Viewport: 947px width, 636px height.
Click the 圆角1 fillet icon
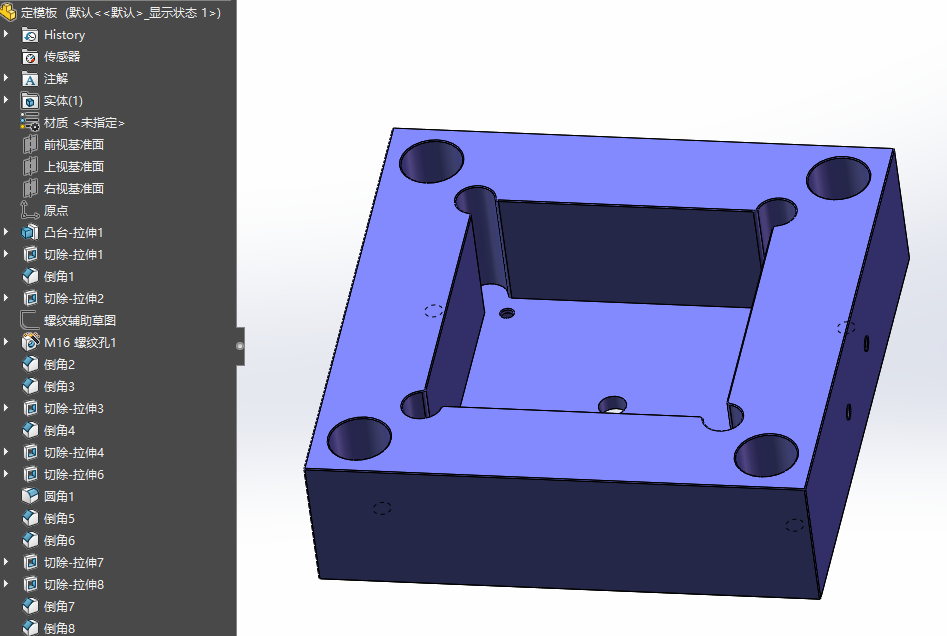pyautogui.click(x=30, y=496)
